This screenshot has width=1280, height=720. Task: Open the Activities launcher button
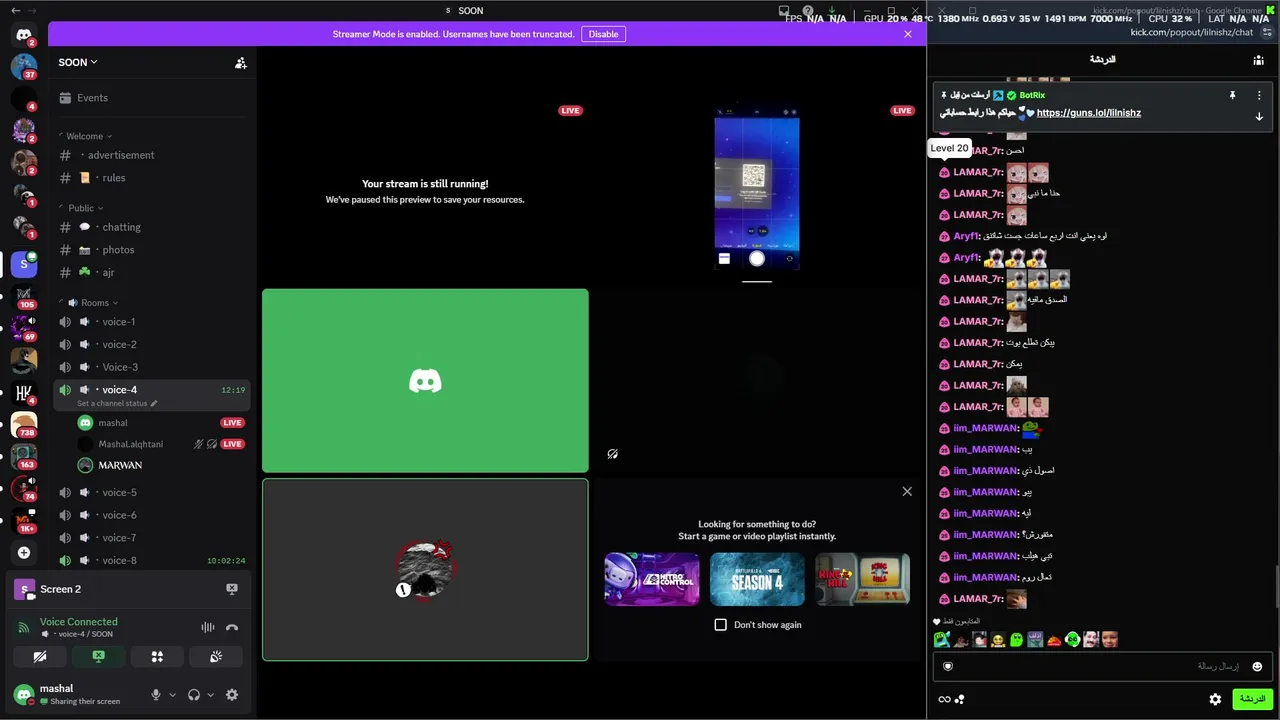coord(157,657)
